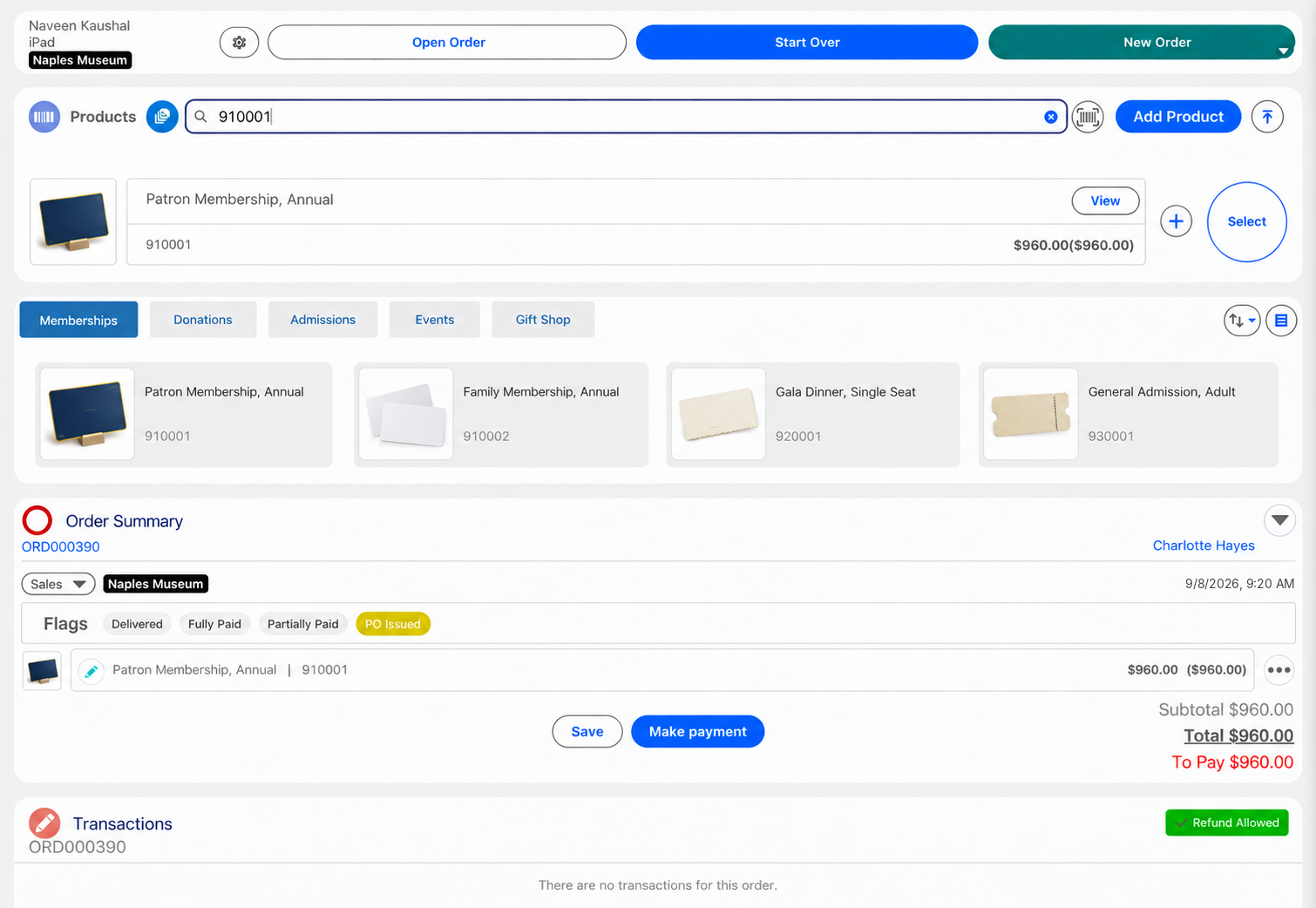This screenshot has width=1316, height=908.
Task: Toggle the Fully Paid flag
Action: coord(214,624)
